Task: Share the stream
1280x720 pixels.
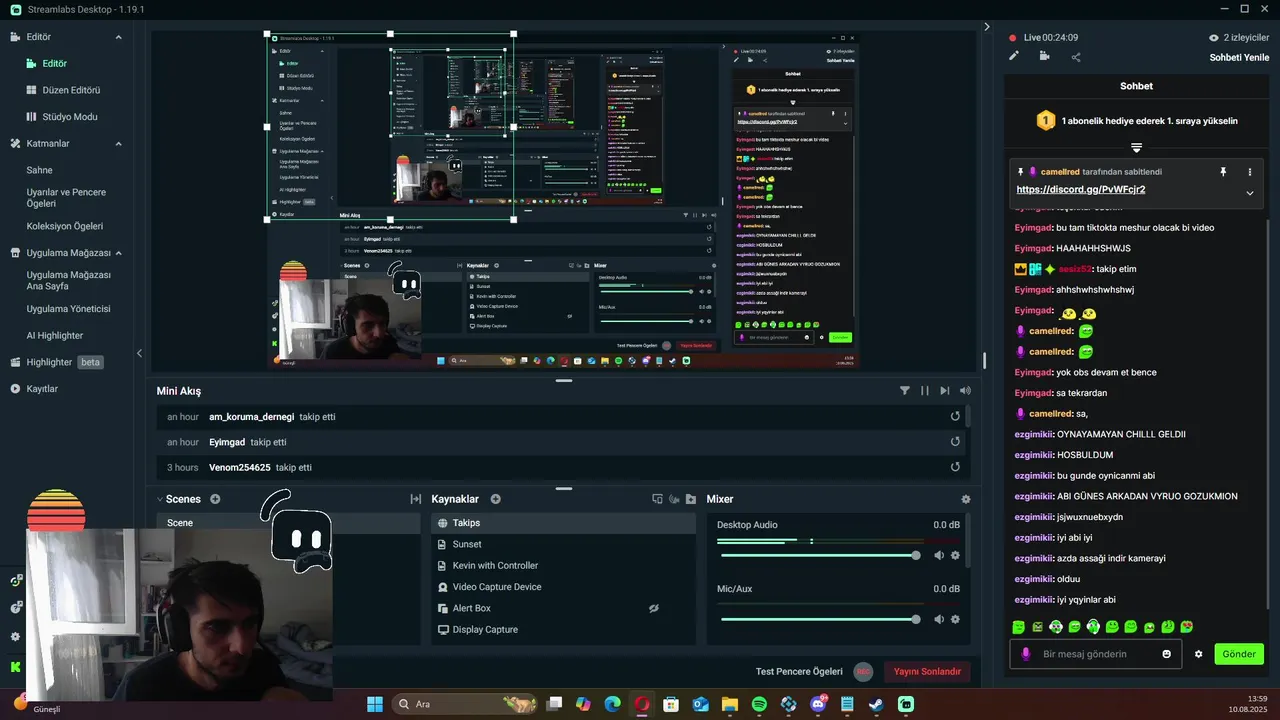Action: [1076, 57]
